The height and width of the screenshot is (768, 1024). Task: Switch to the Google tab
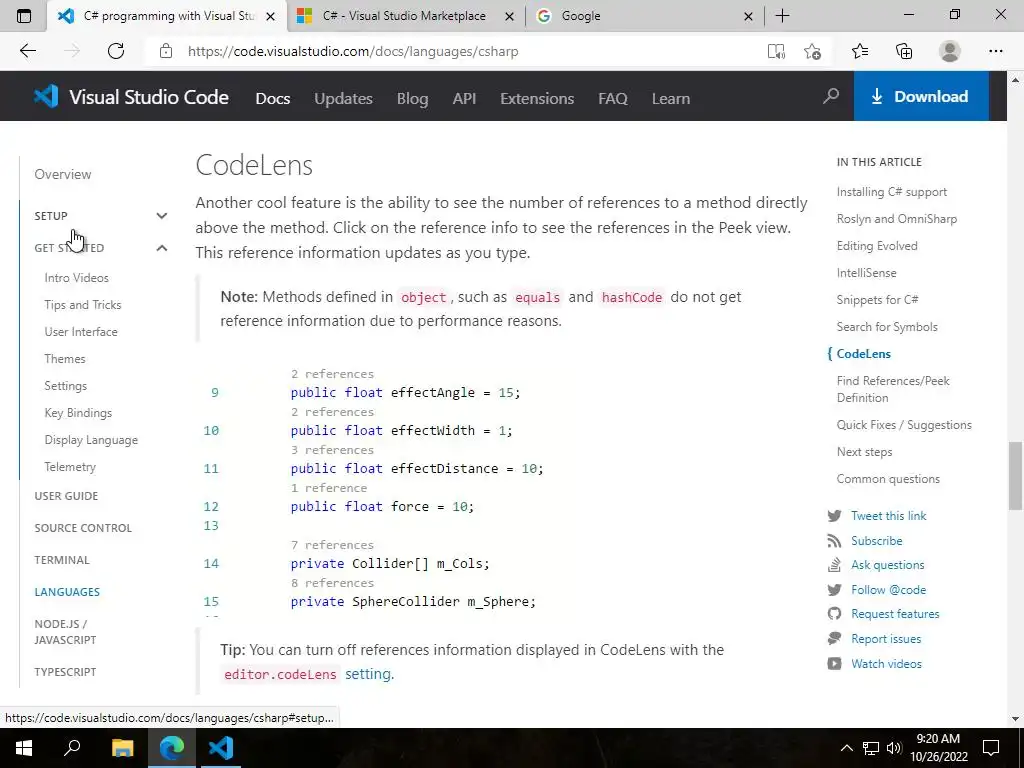pyautogui.click(x=644, y=16)
